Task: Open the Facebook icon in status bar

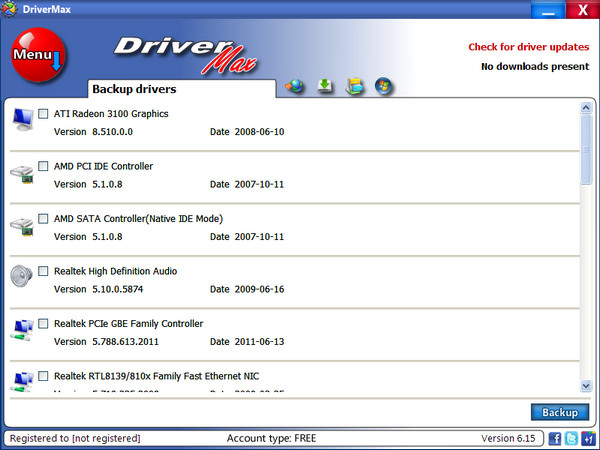Action: (555, 439)
